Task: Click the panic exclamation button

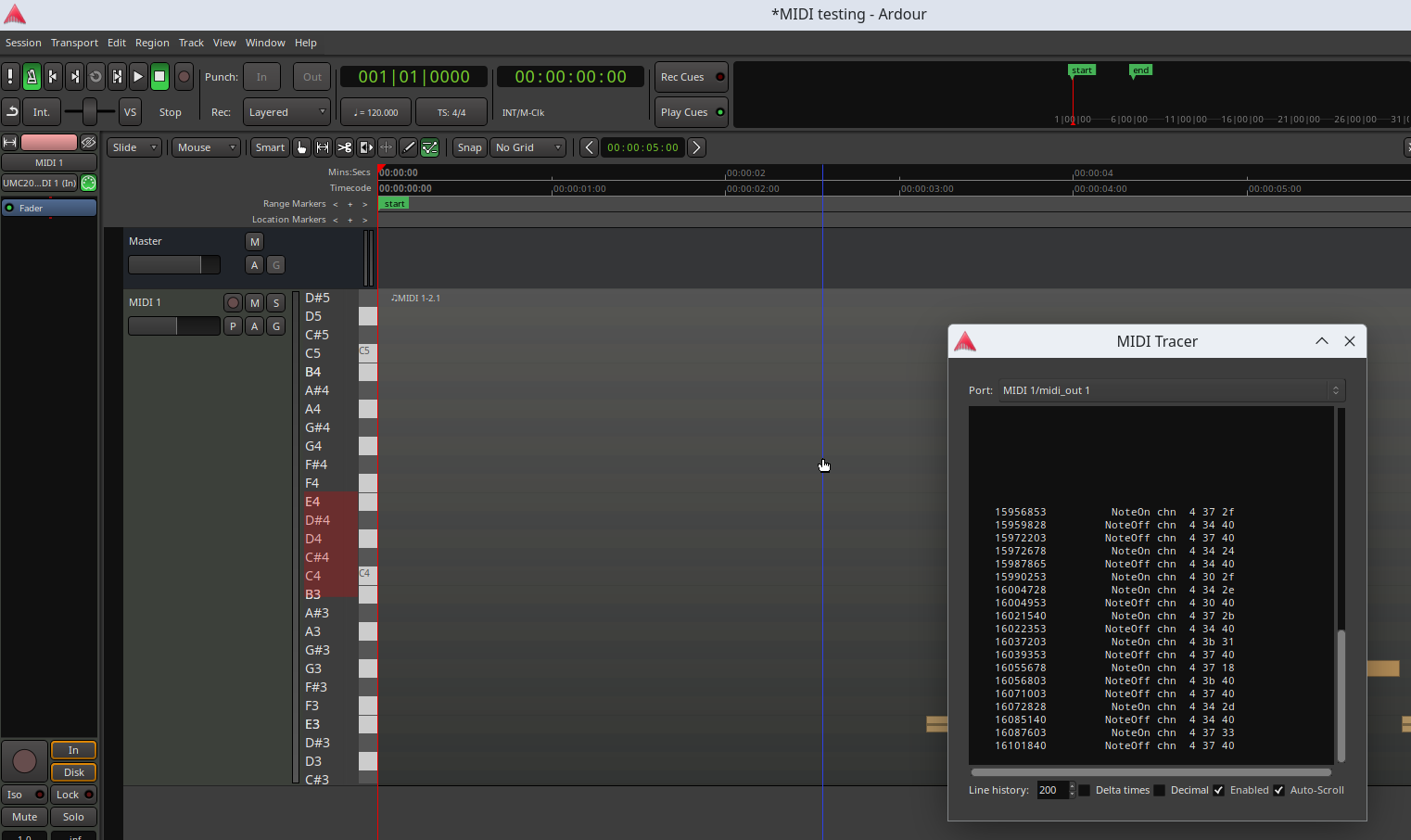Action: [10, 77]
